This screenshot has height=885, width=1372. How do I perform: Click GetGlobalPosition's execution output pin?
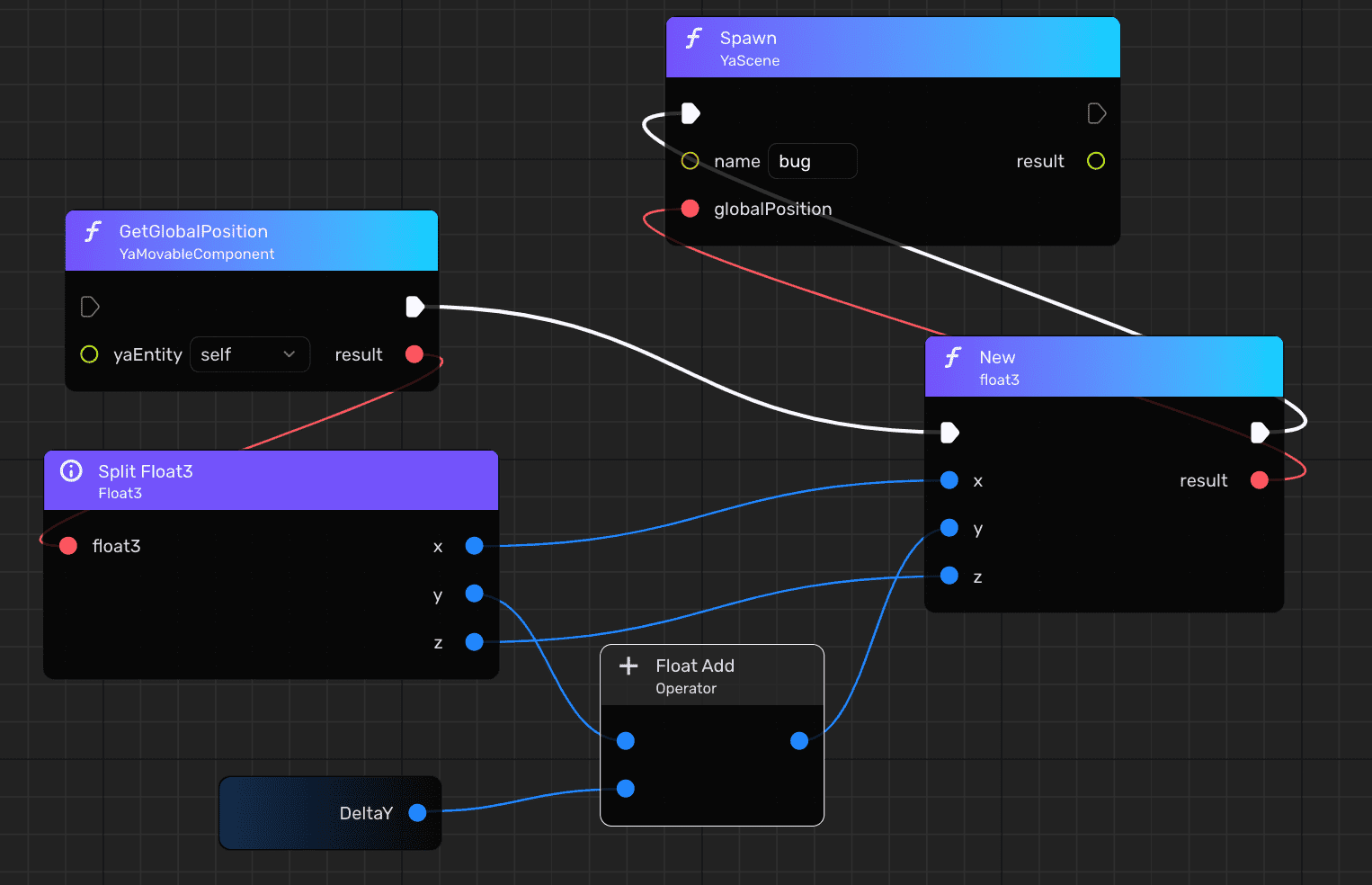414,307
